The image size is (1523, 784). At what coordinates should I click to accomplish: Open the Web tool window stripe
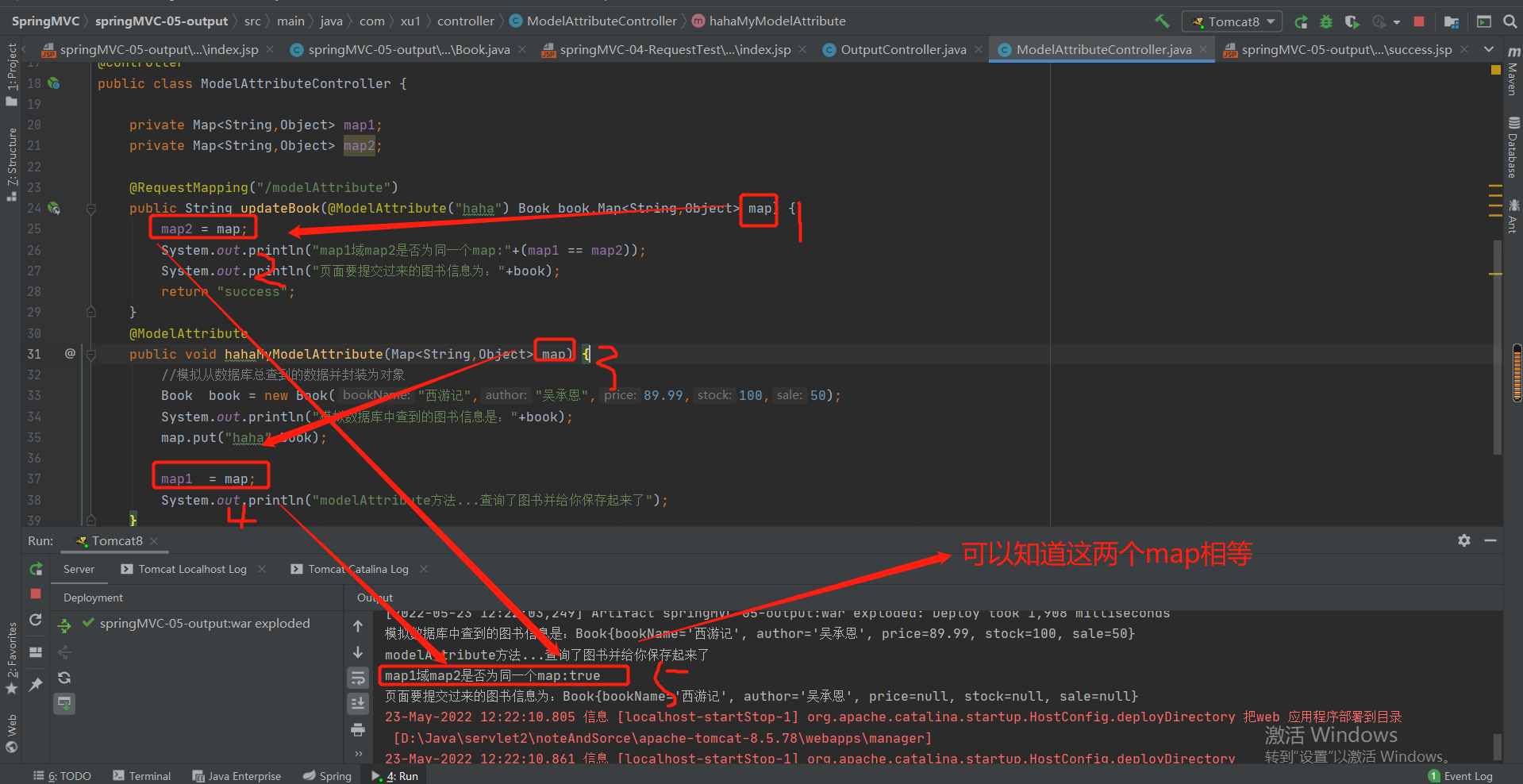[12, 734]
